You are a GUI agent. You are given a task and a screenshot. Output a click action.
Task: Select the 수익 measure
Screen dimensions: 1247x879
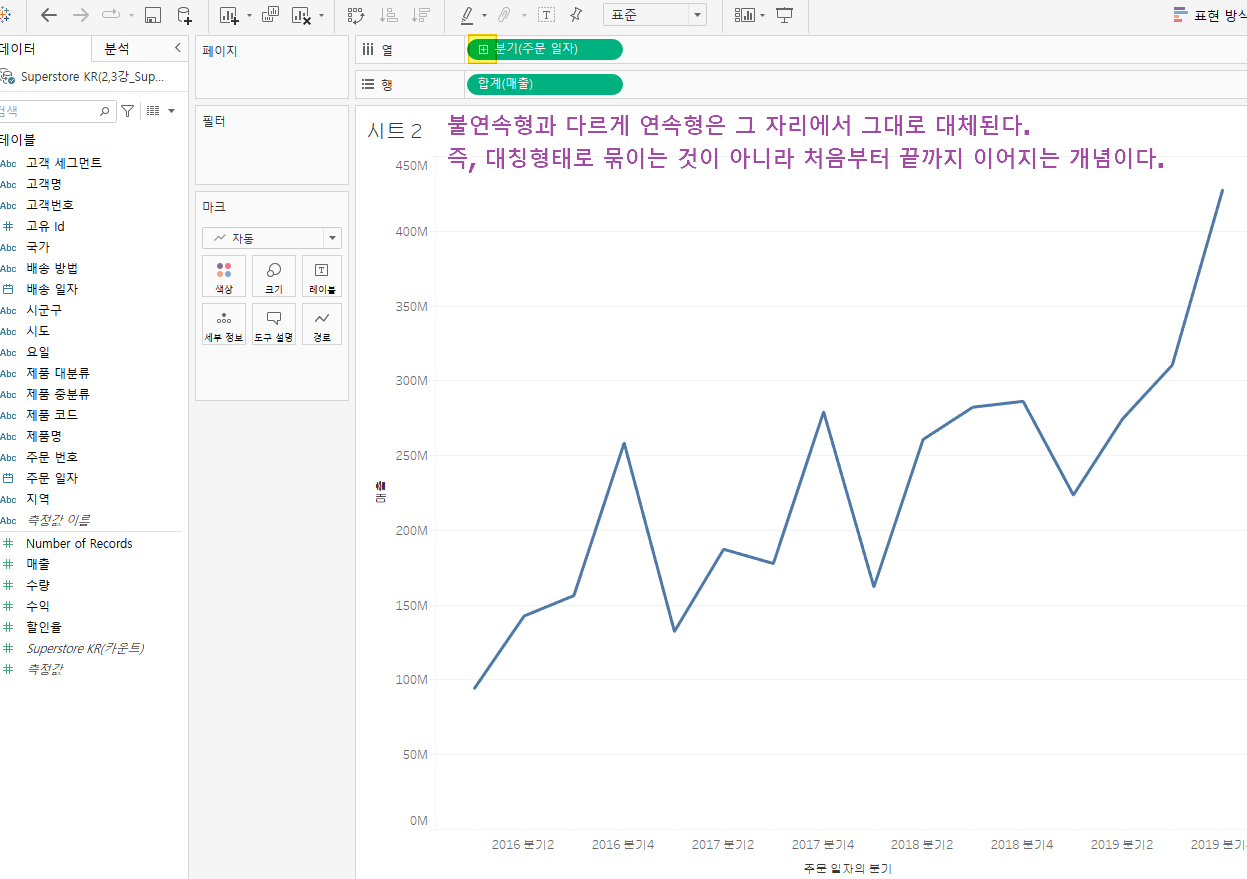[38, 607]
